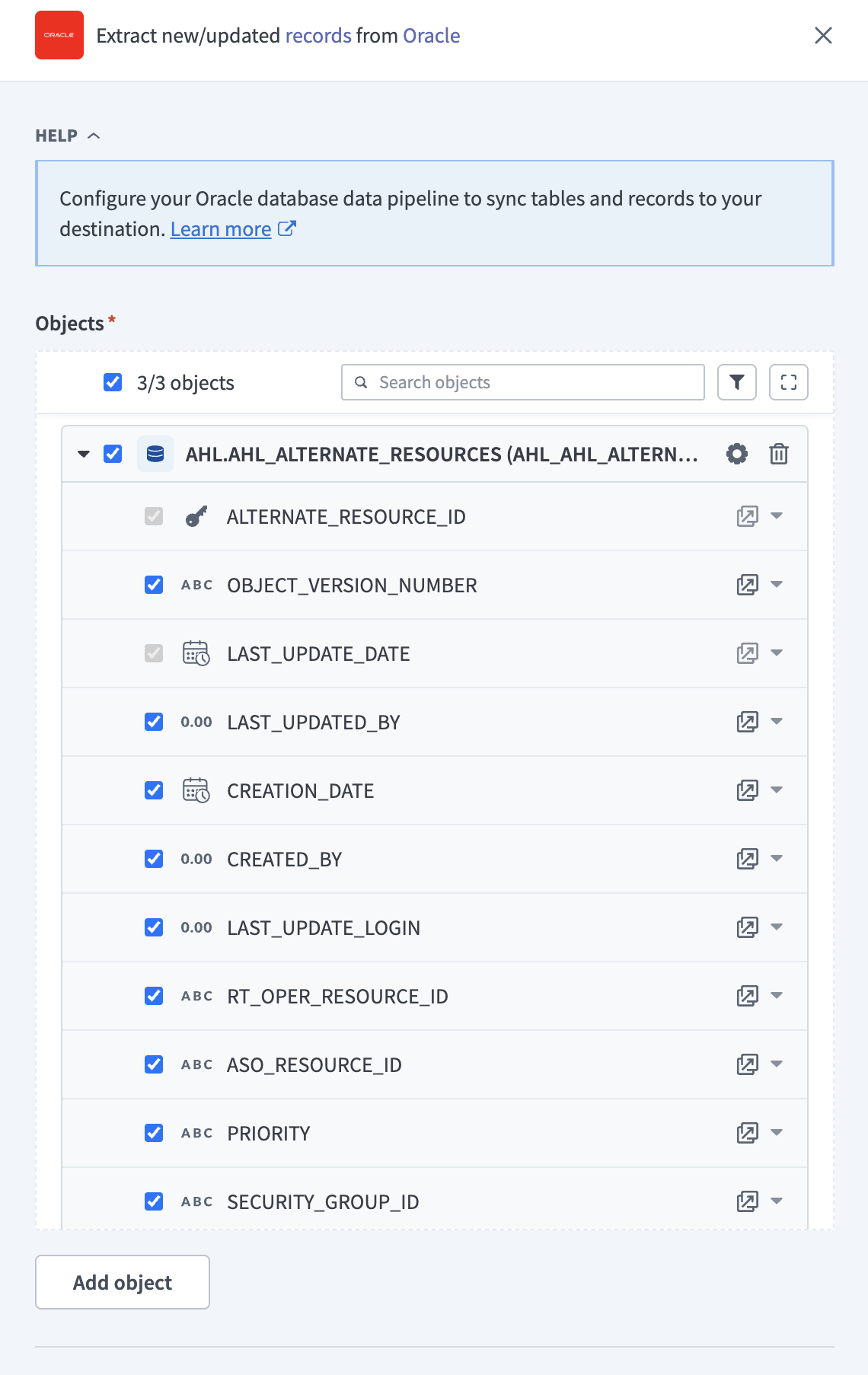This screenshot has height=1375, width=868.
Task: Toggle the 3/3 objects select-all checkbox
Action: (113, 382)
